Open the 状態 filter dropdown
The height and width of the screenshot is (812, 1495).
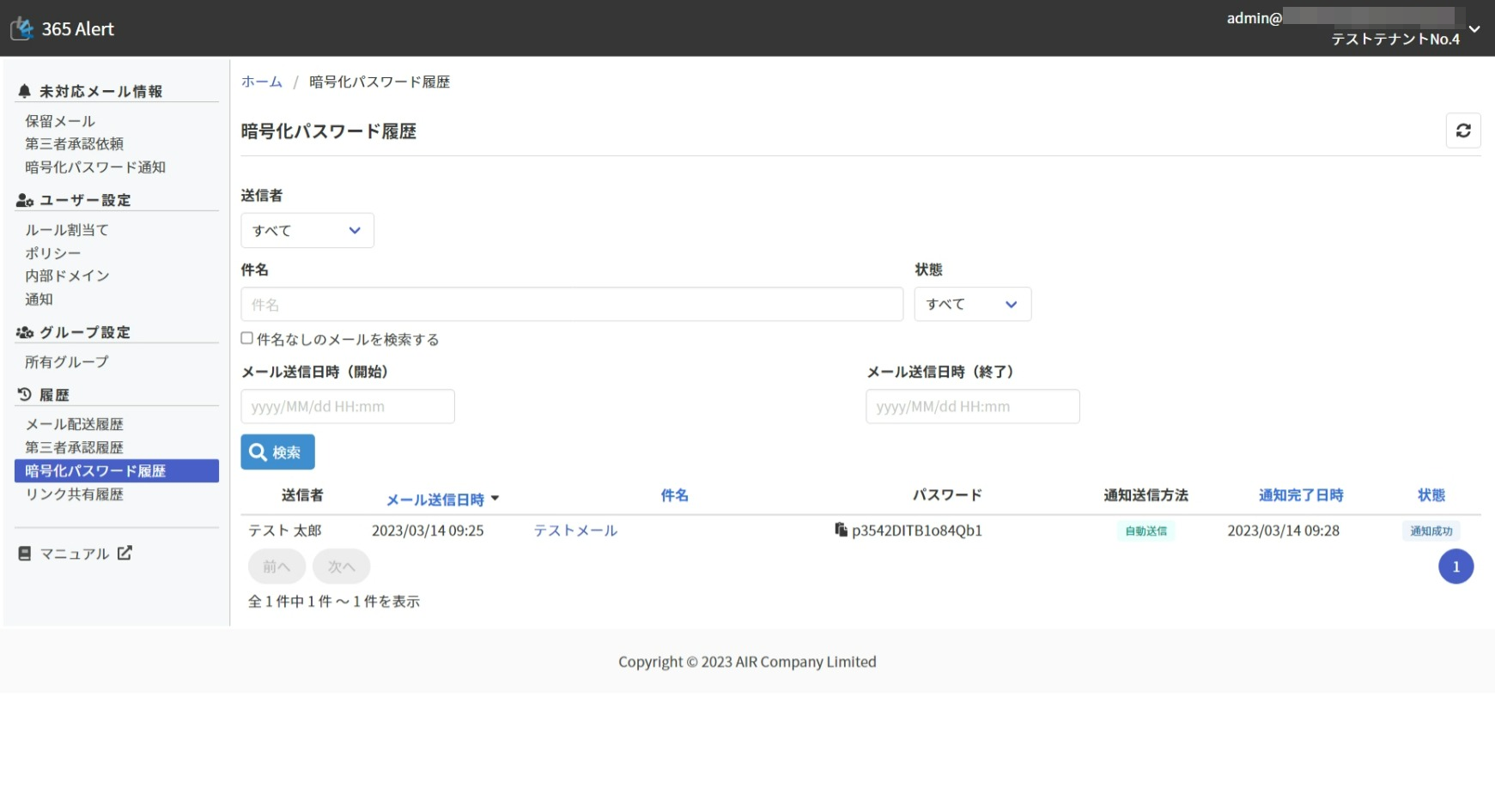coord(972,304)
